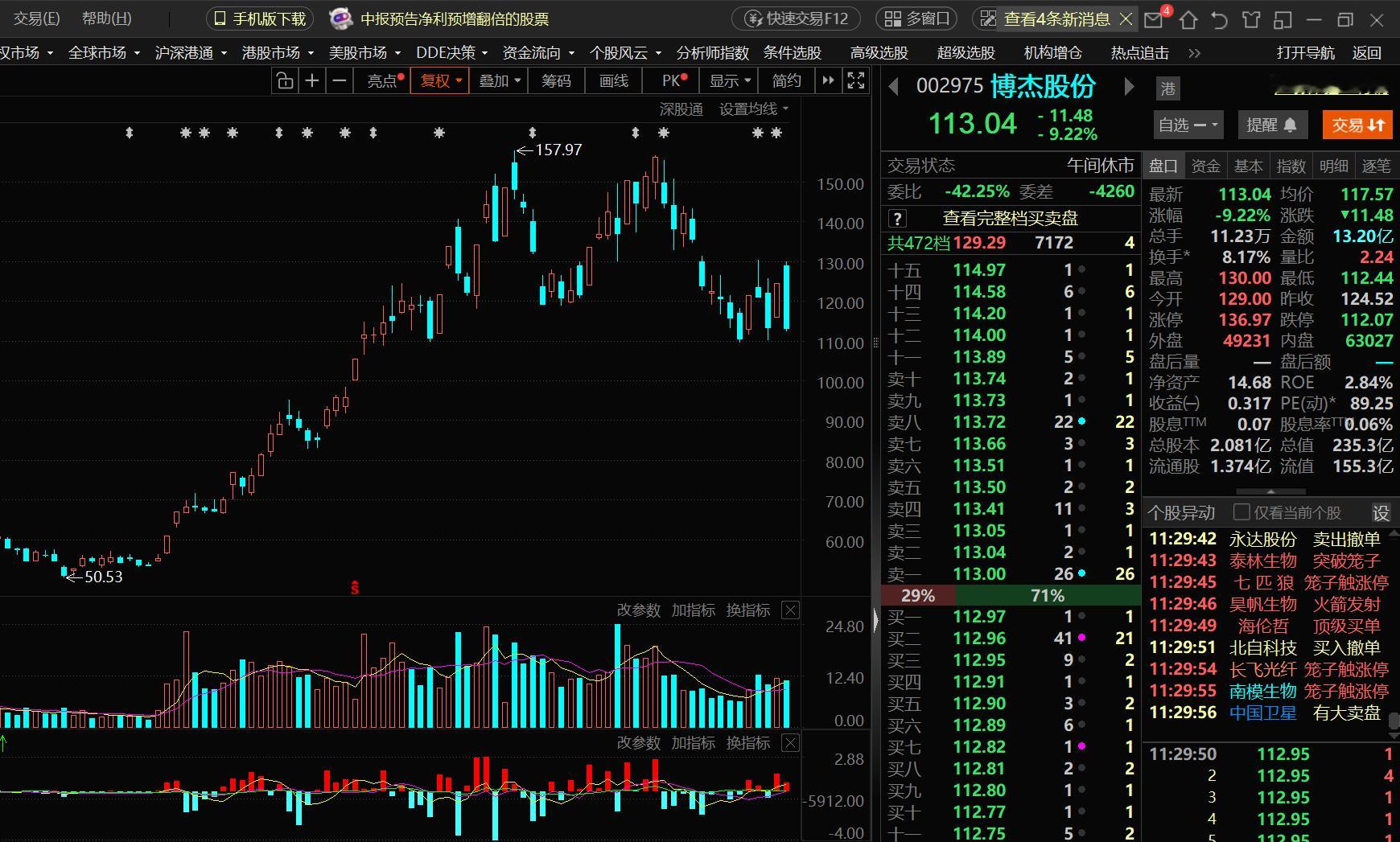Zoom in chart with plus icon
Image resolution: width=1400 pixels, height=842 pixels.
click(312, 80)
